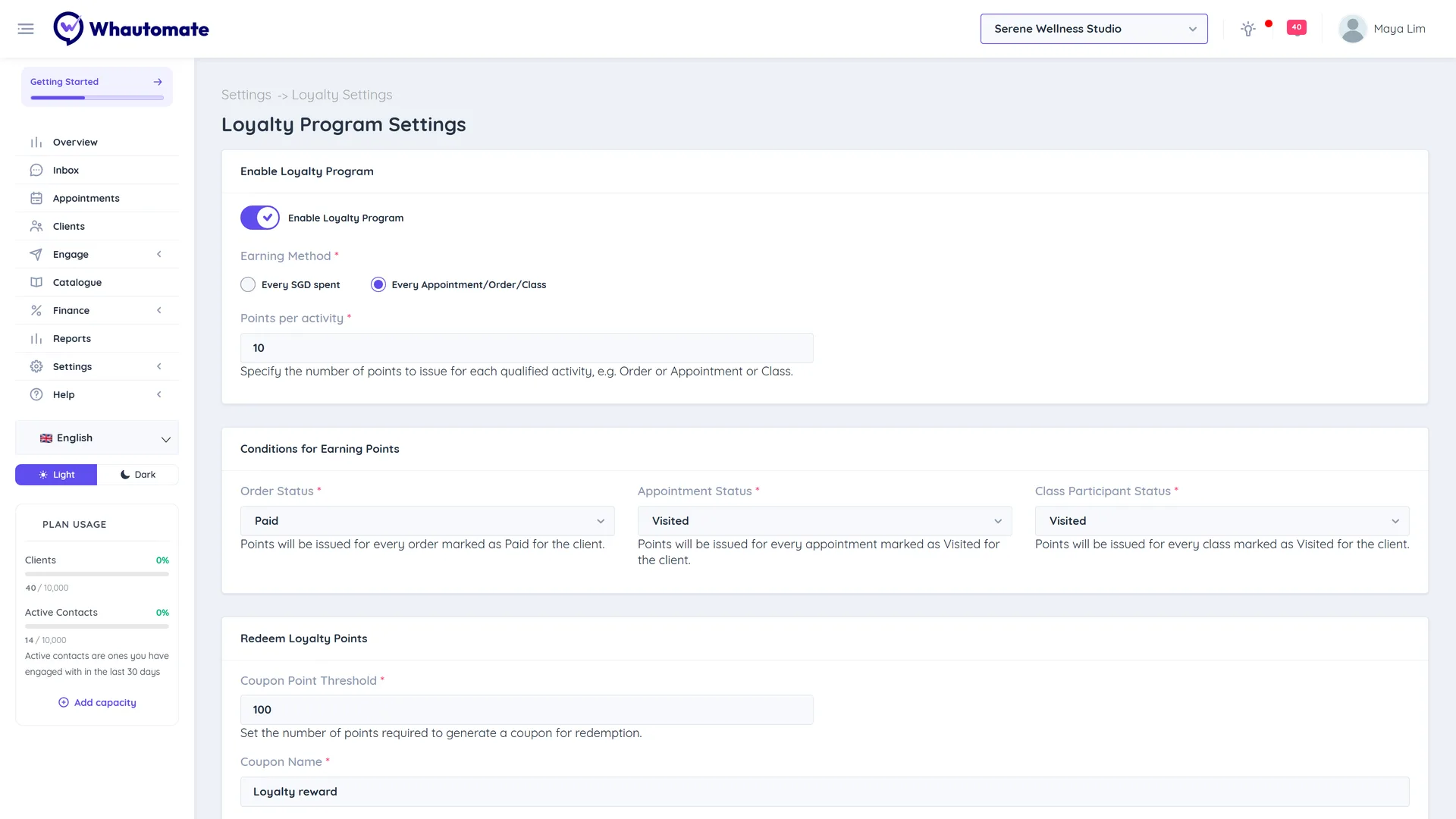Click the Settings breadcrumb link
1456x819 pixels.
coord(246,95)
